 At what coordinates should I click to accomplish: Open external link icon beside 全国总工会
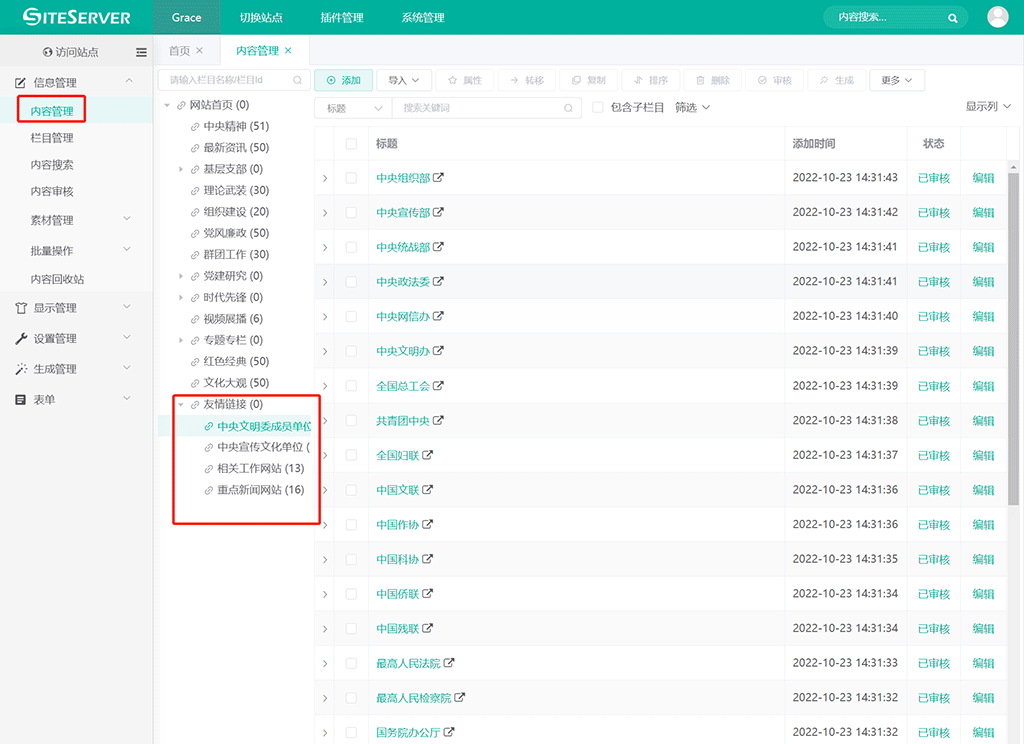(x=438, y=386)
